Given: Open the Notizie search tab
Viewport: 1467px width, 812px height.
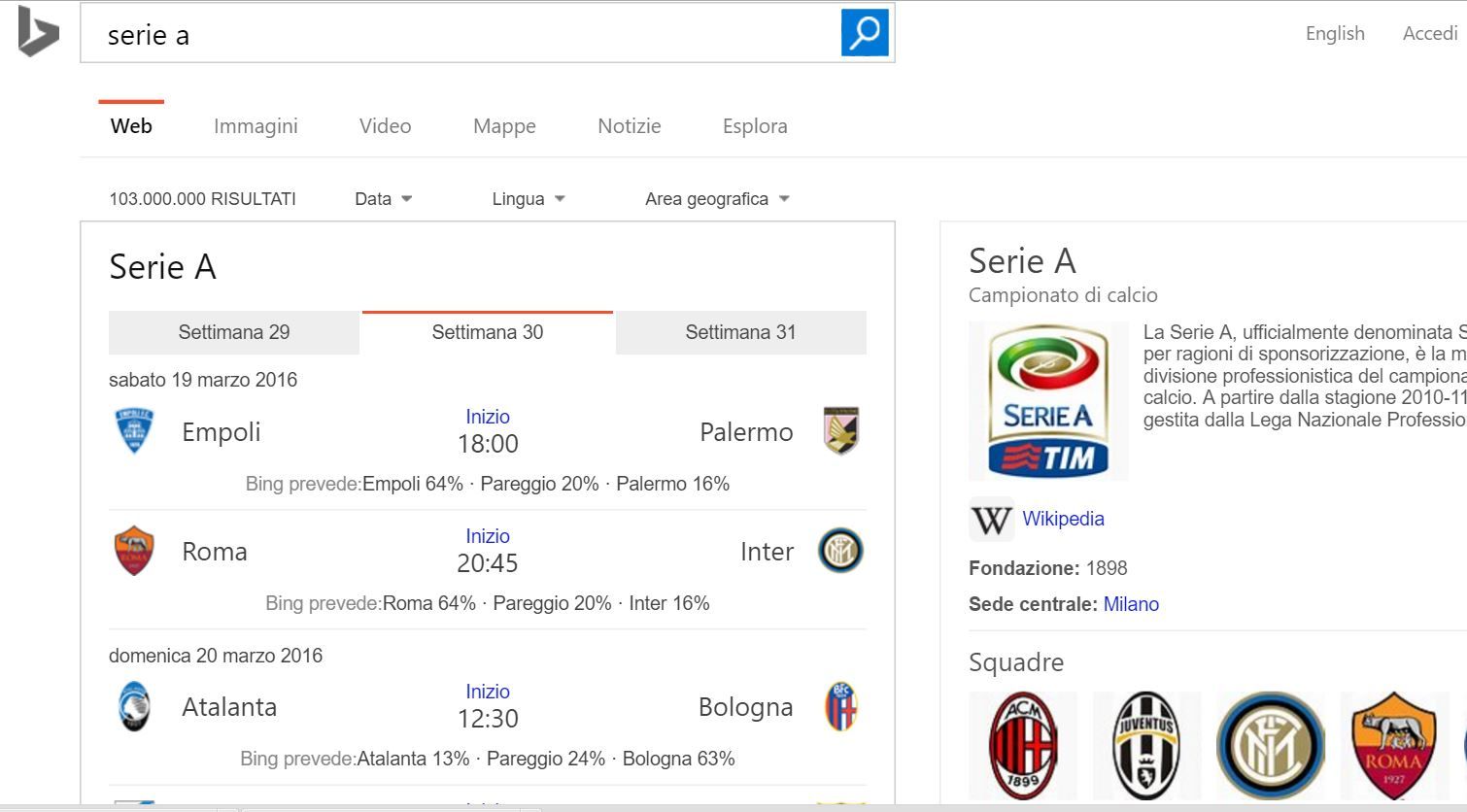Looking at the screenshot, I should pos(629,126).
